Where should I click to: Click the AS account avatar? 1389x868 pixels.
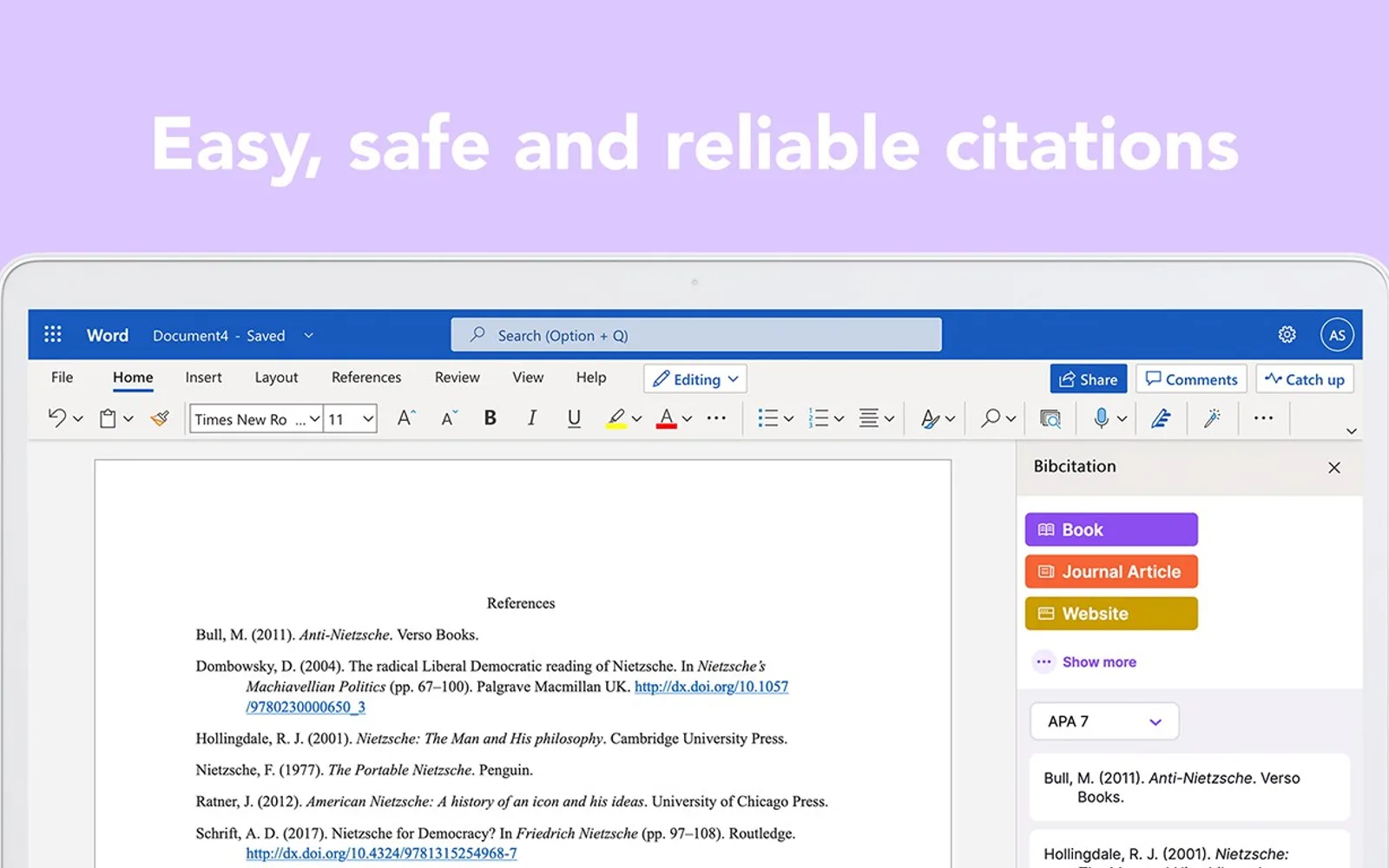(x=1337, y=334)
